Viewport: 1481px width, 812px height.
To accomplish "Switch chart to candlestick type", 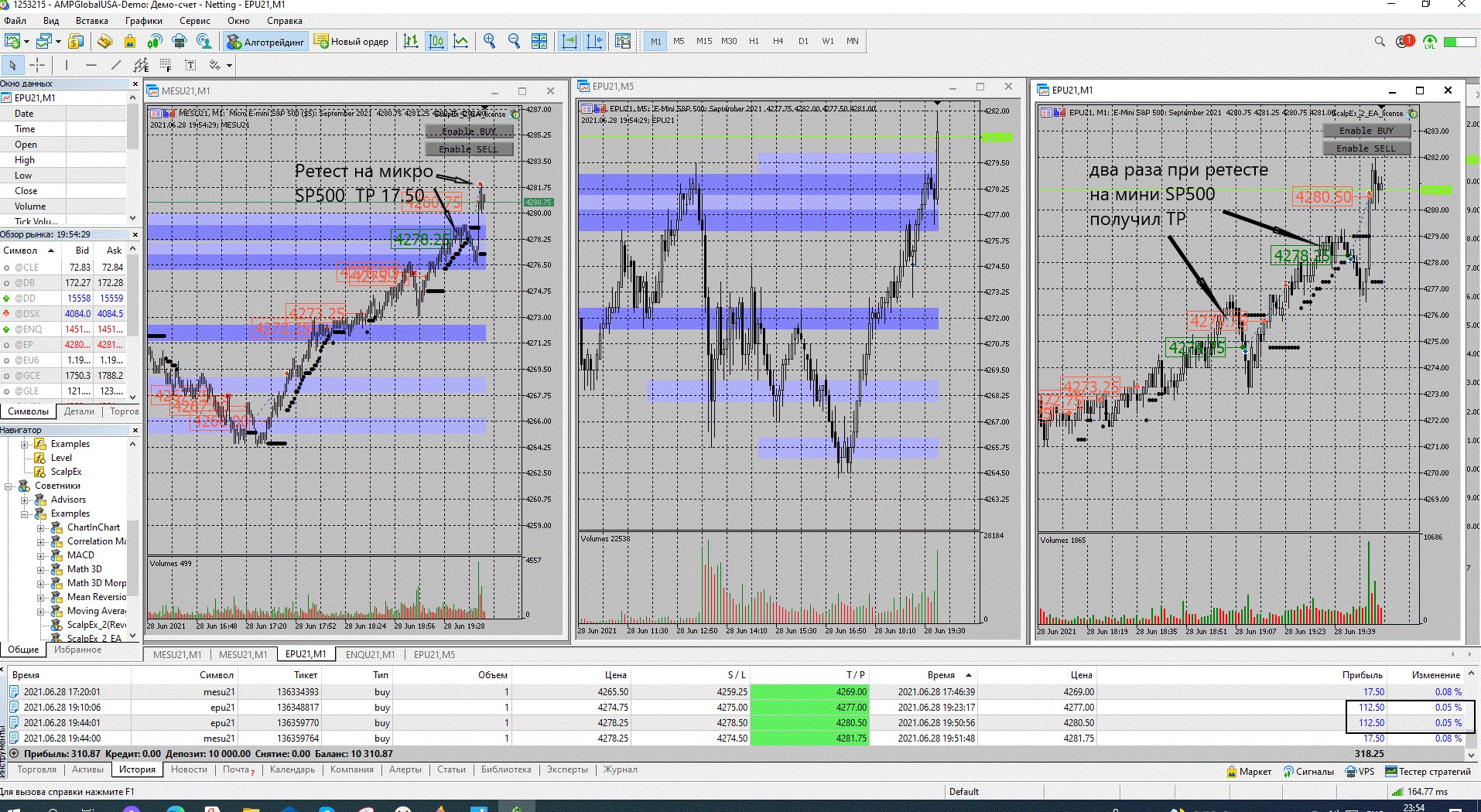I will click(436, 41).
